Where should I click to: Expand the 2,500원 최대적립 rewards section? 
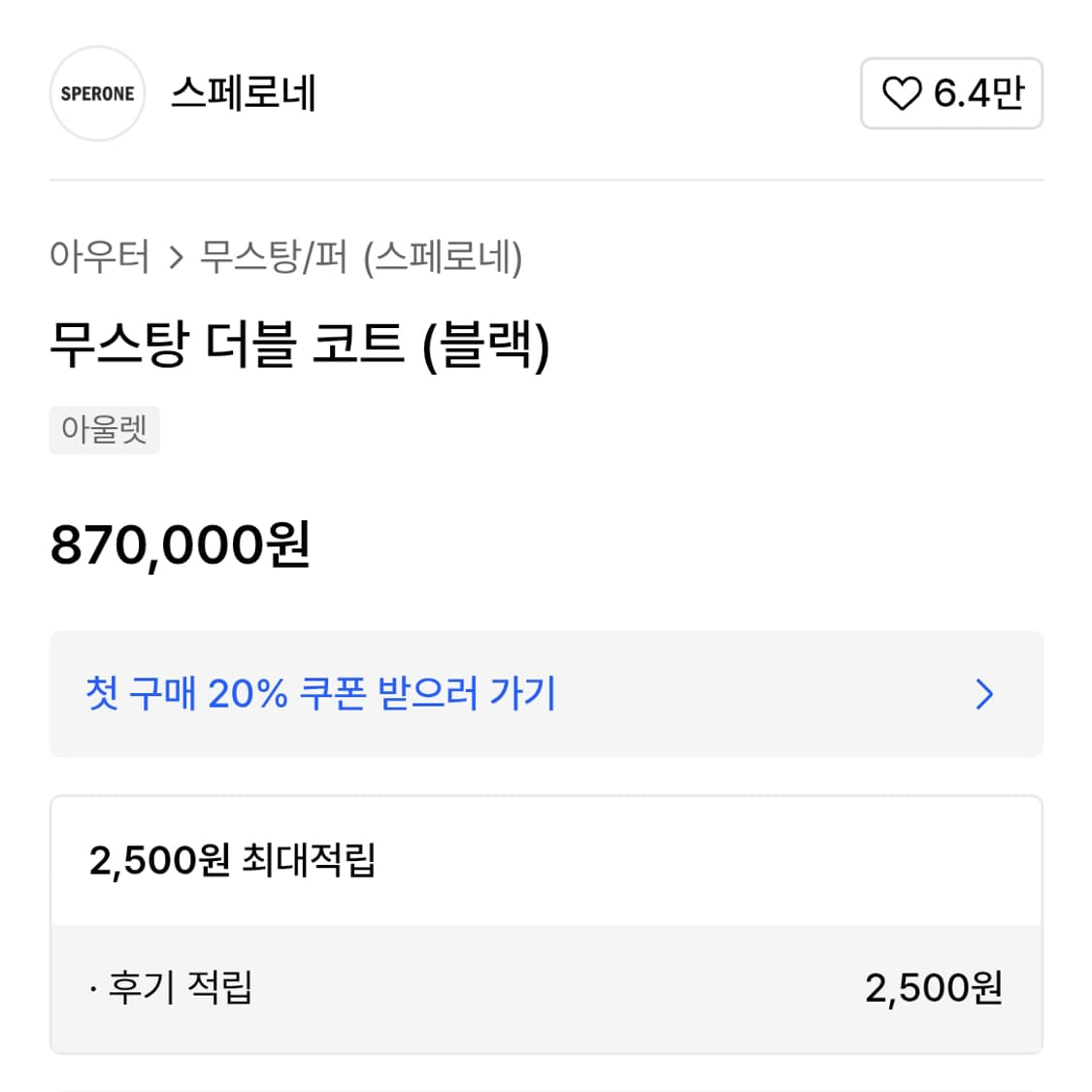(x=233, y=860)
